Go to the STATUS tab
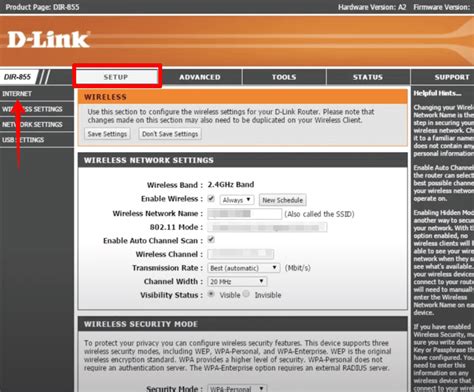Image resolution: width=474 pixels, height=392 pixels. pos(368,77)
